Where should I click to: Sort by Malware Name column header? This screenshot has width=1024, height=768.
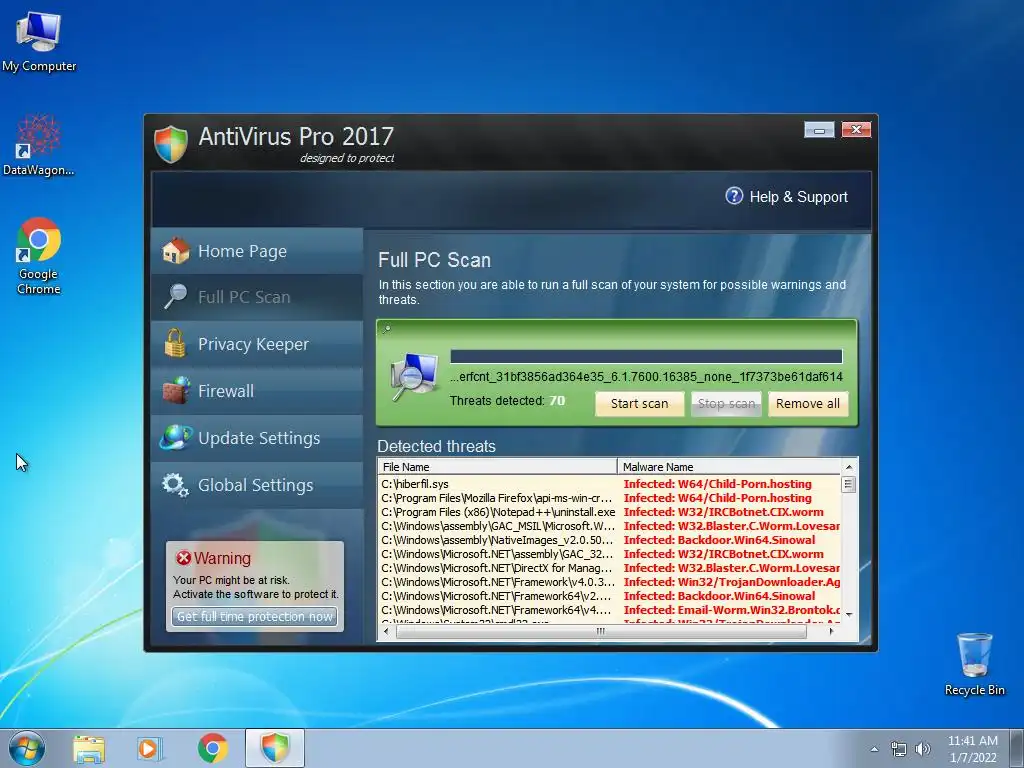[729, 467]
